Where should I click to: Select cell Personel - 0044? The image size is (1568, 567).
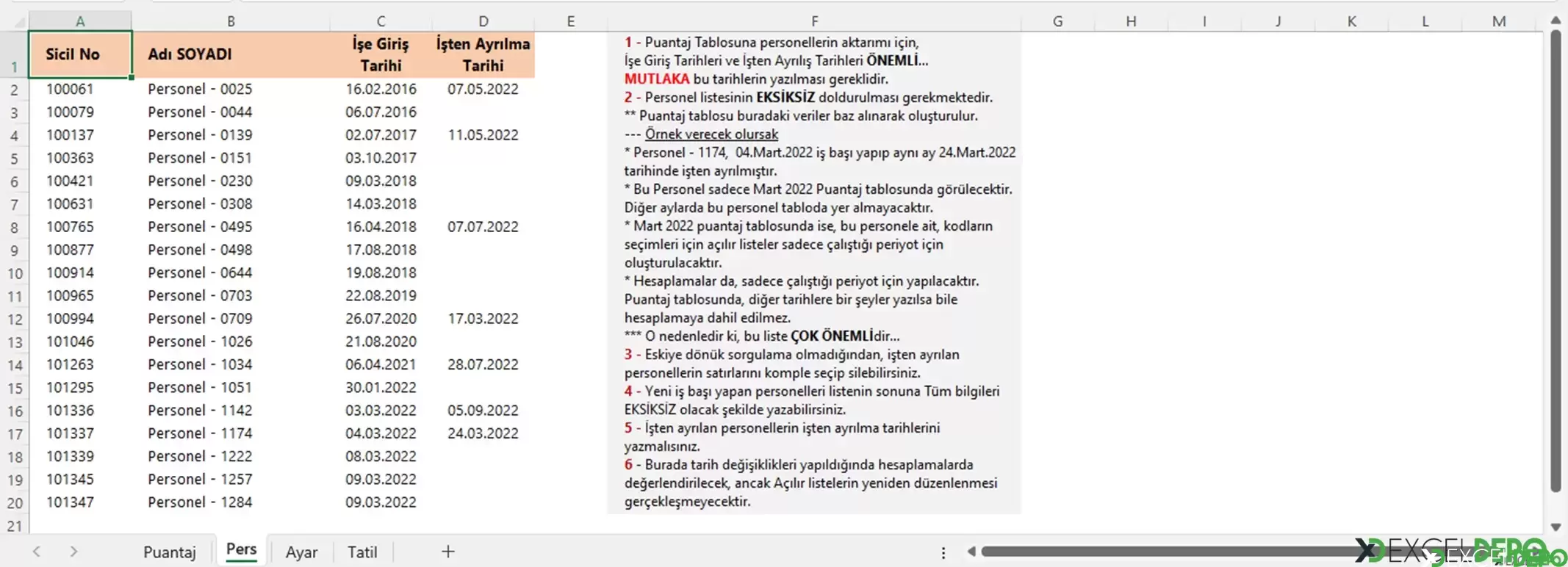click(231, 112)
